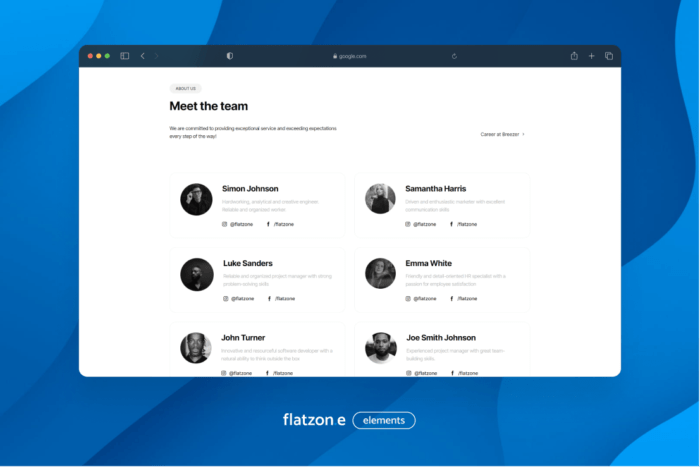Select Simon Johnson's profile photo
Screen dimensions: 700x467
point(196,199)
